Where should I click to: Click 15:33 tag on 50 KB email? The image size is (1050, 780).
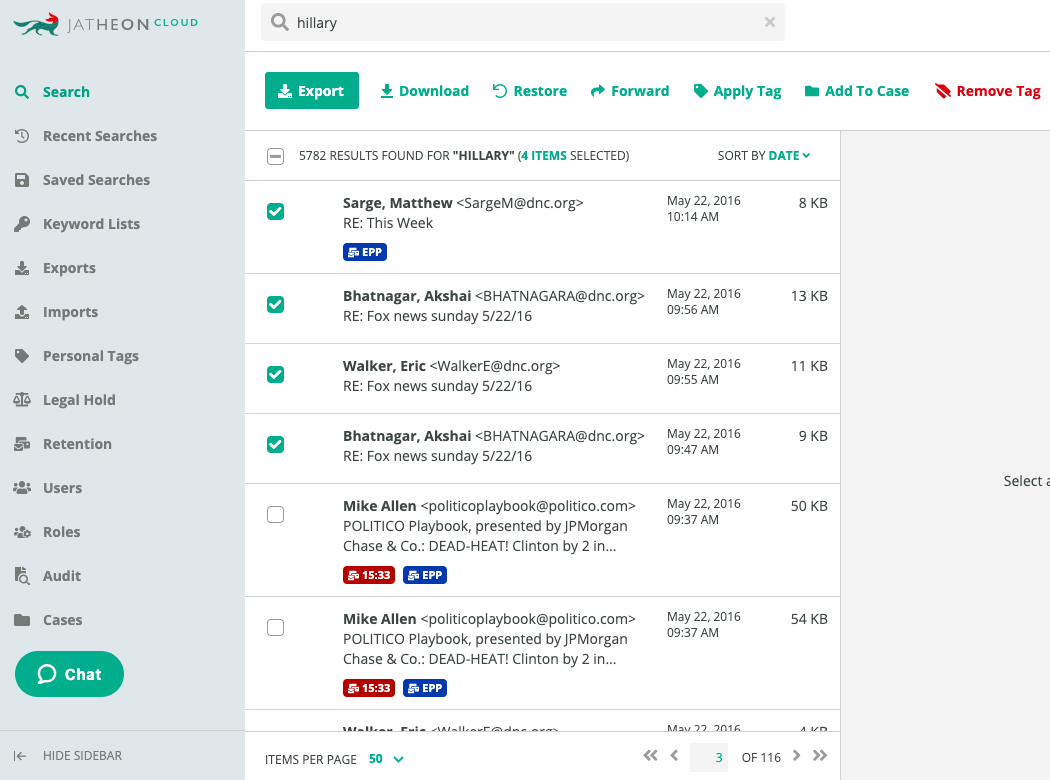click(x=369, y=575)
